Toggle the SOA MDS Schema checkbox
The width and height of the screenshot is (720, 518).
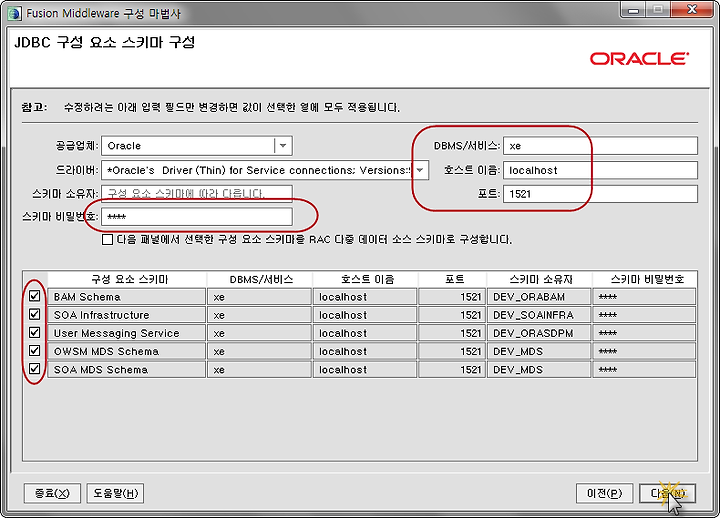[x=34, y=369]
